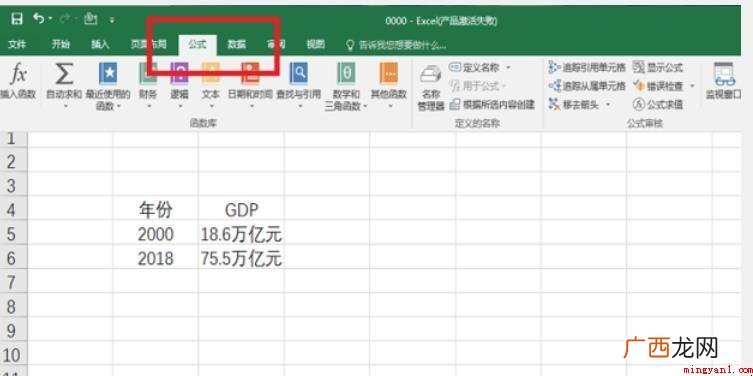This screenshot has height=376, width=753.
Task: Open the 错误检查 dropdown arrow
Action: pos(692,86)
